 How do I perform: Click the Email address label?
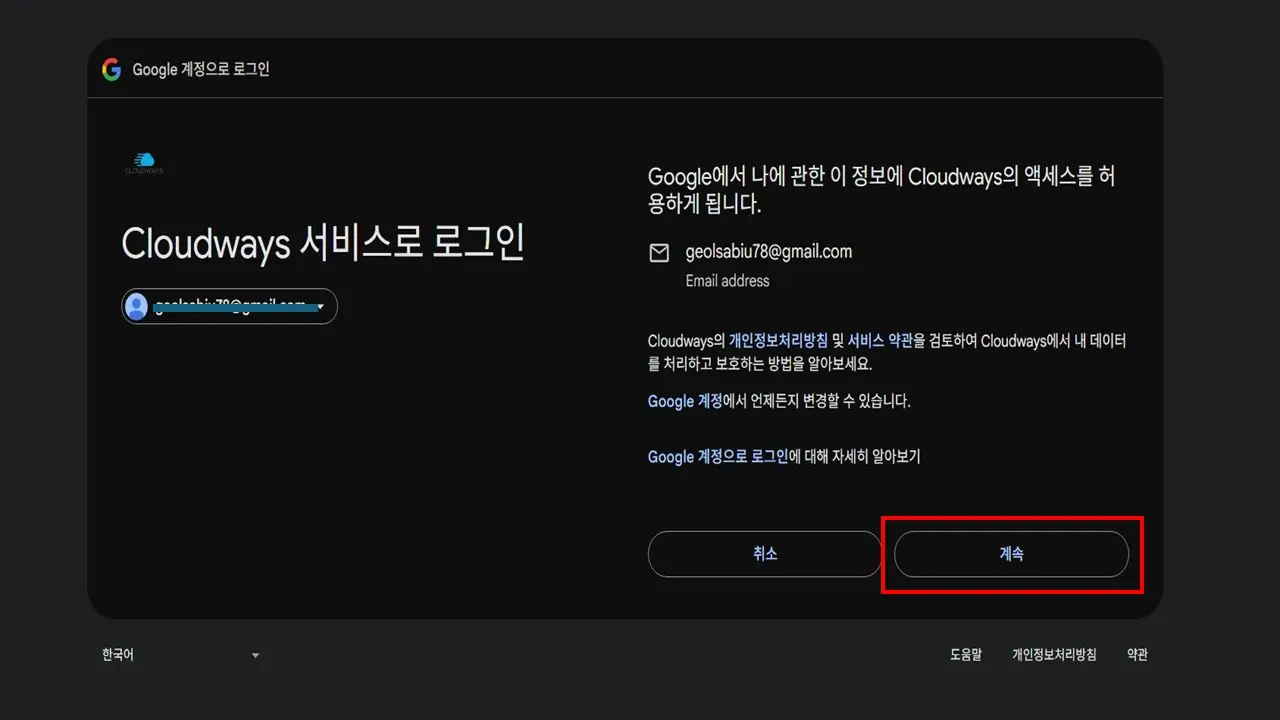pyautogui.click(x=727, y=281)
